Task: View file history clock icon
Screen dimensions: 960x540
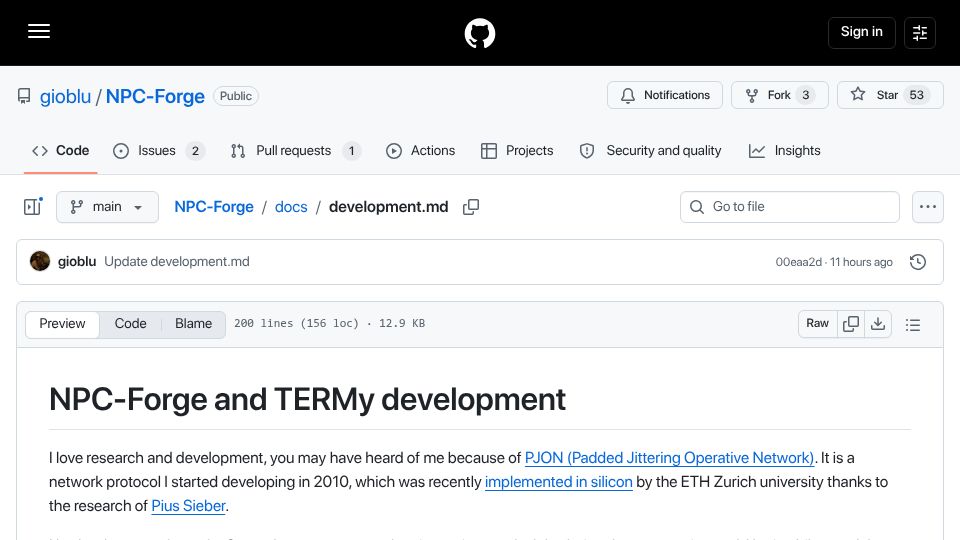Action: coord(918,262)
